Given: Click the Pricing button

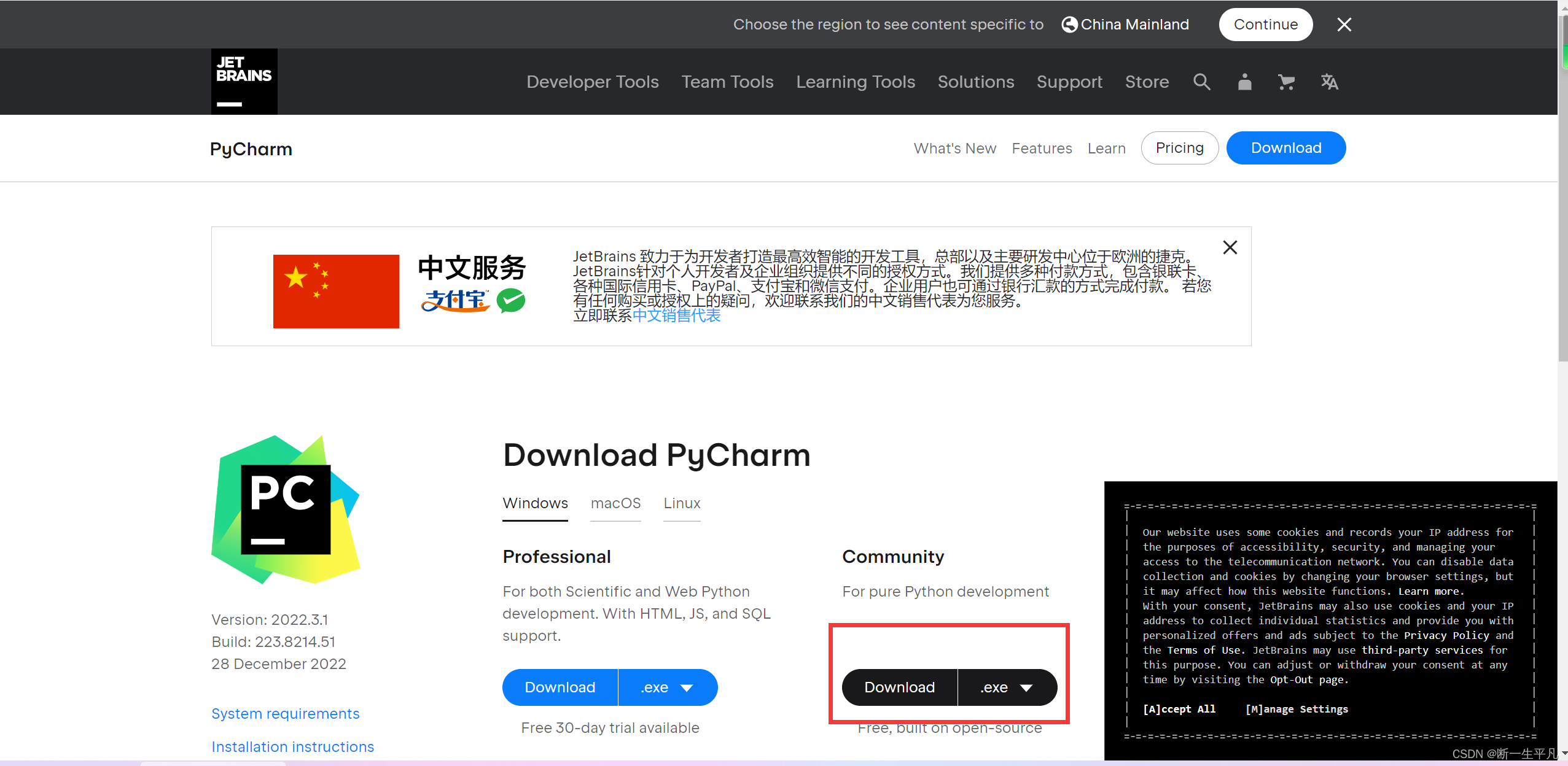Looking at the screenshot, I should point(1179,148).
